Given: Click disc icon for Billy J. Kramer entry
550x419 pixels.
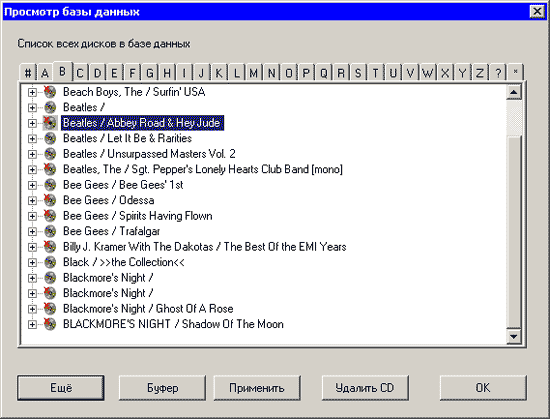Looking at the screenshot, I should pos(50,246).
